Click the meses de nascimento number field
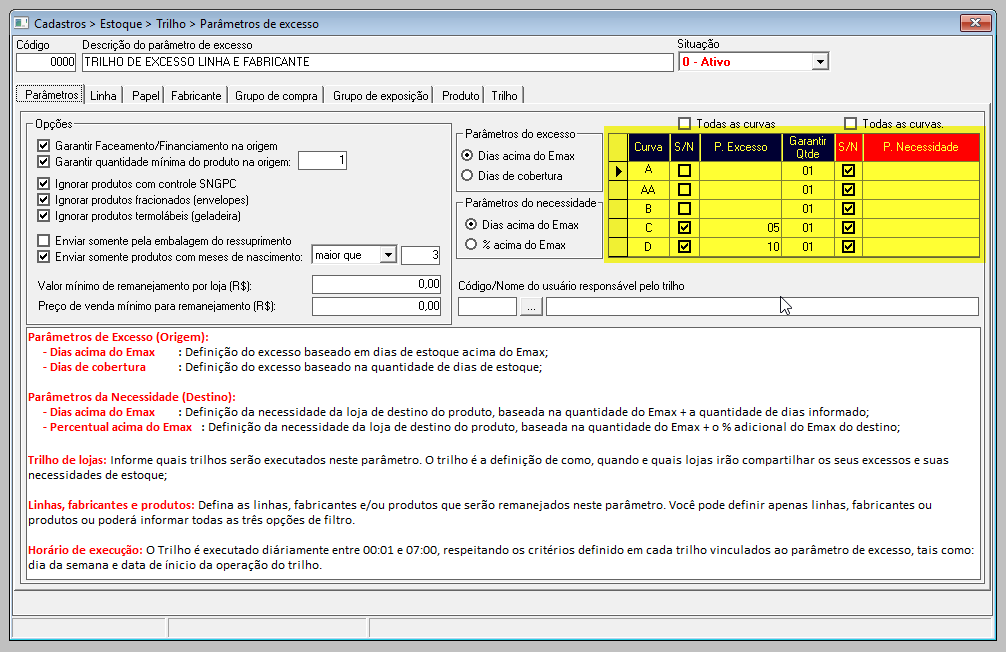 click(x=421, y=255)
